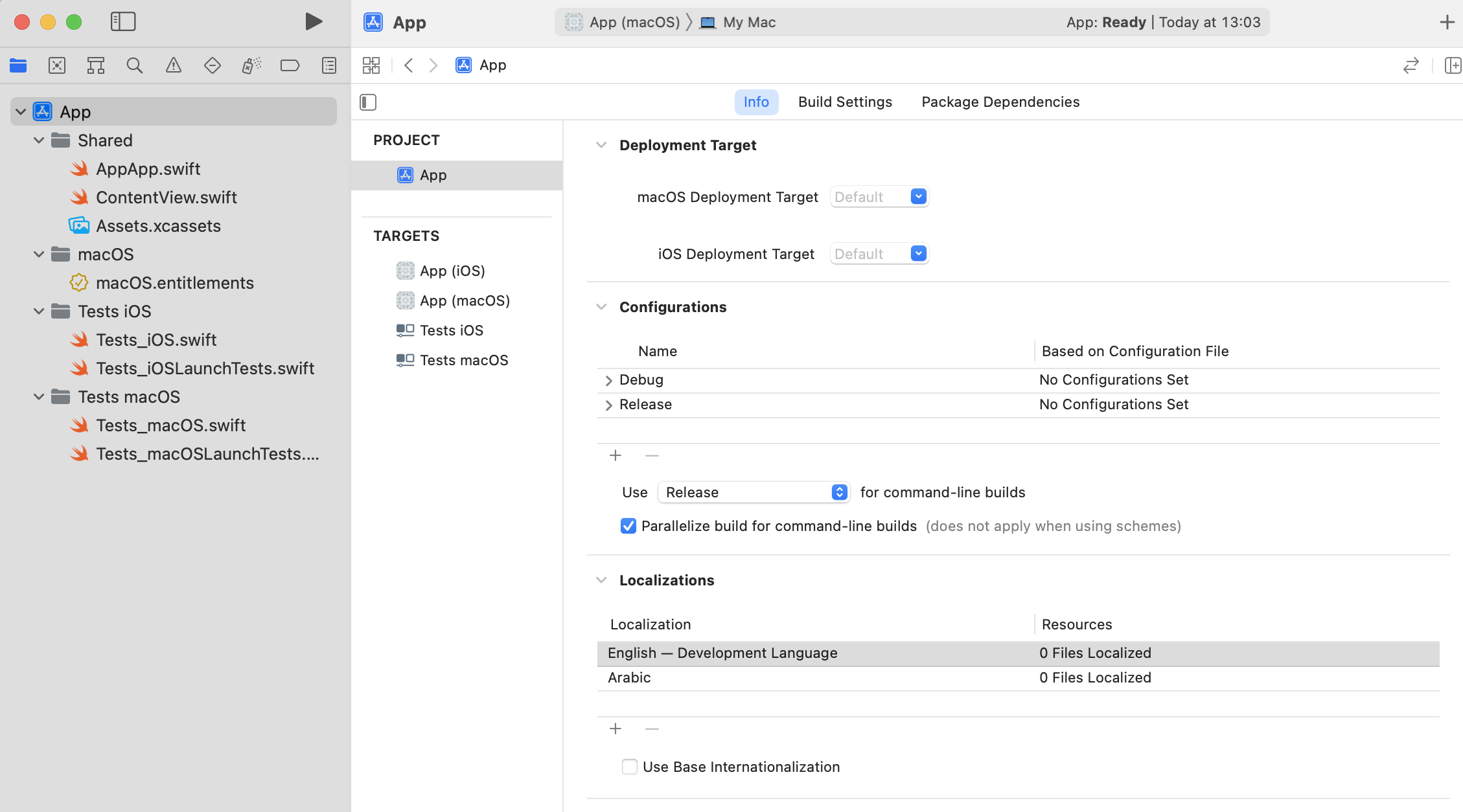Click the plus button to add localization
This screenshot has height=812, width=1463.
[615, 728]
